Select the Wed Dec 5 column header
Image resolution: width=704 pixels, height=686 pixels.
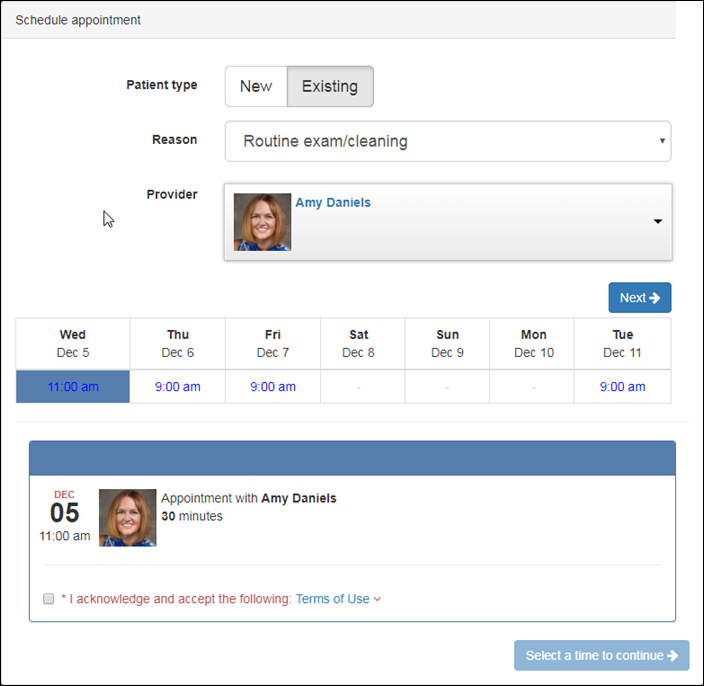click(73, 343)
